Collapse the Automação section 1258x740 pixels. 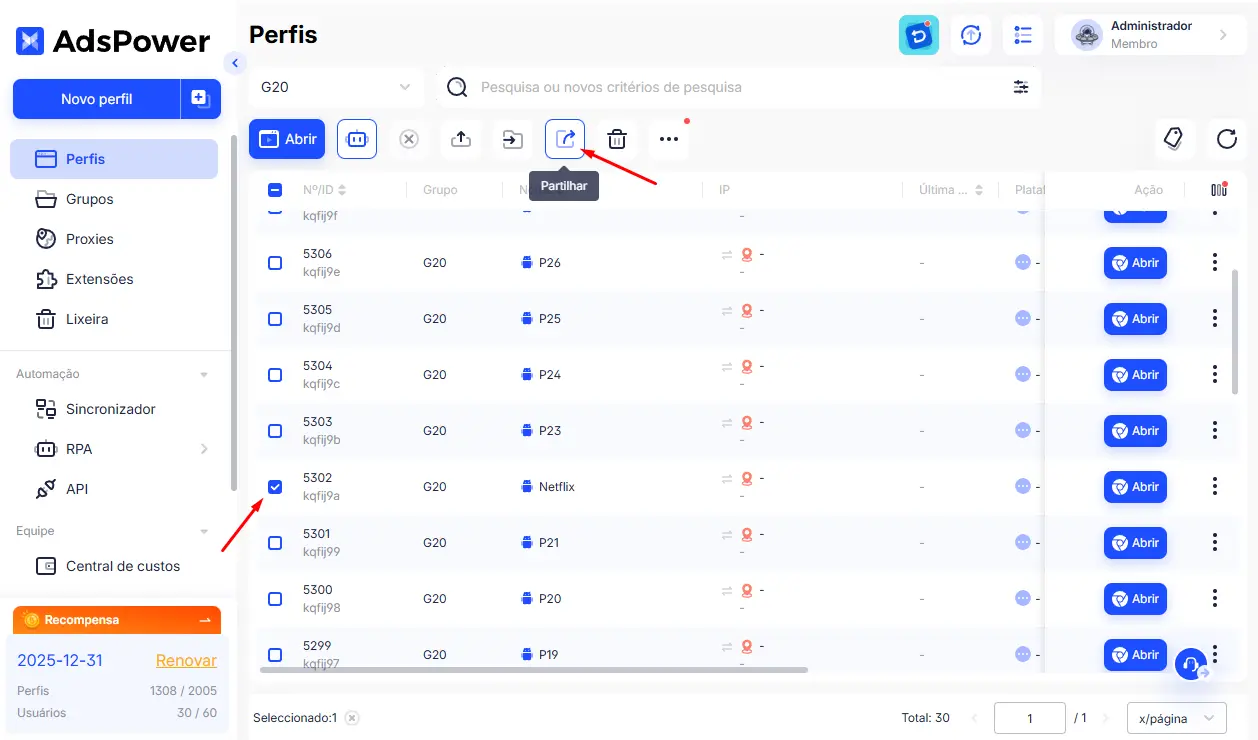click(x=204, y=374)
